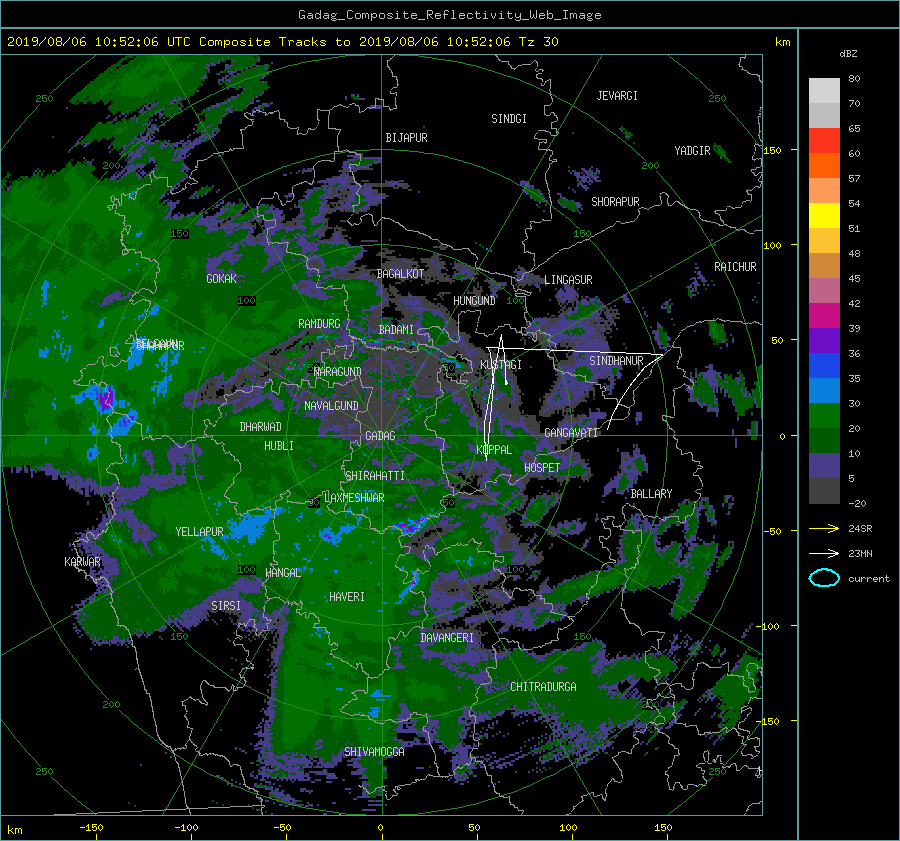Click the YELLAPUR city label
The image size is (900, 841).
199,532
